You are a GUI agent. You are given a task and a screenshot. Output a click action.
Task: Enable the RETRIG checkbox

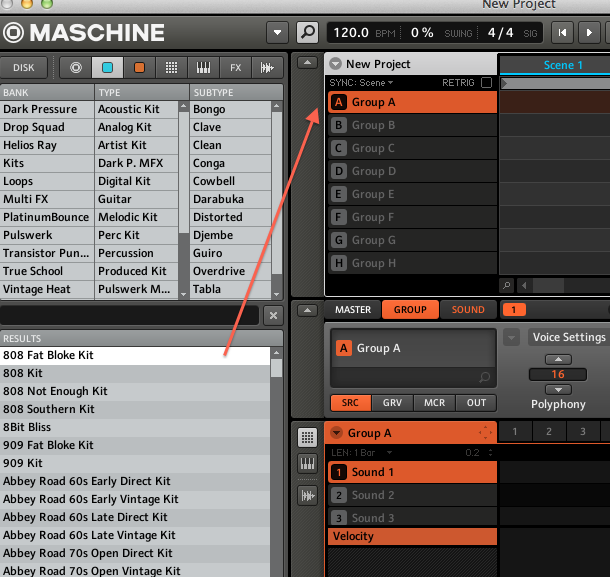(486, 82)
